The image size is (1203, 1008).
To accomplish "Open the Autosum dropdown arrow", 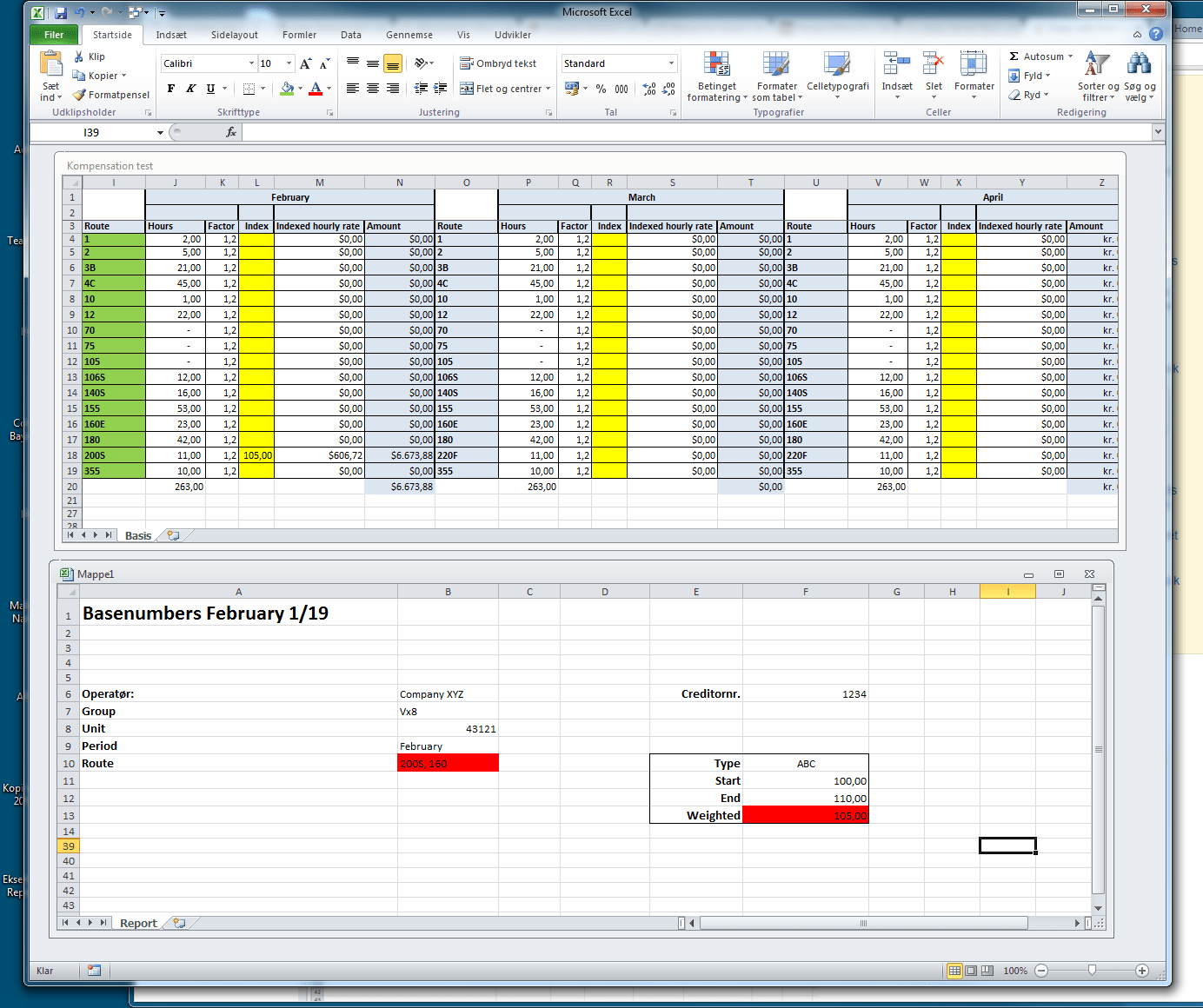I will pos(1070,56).
